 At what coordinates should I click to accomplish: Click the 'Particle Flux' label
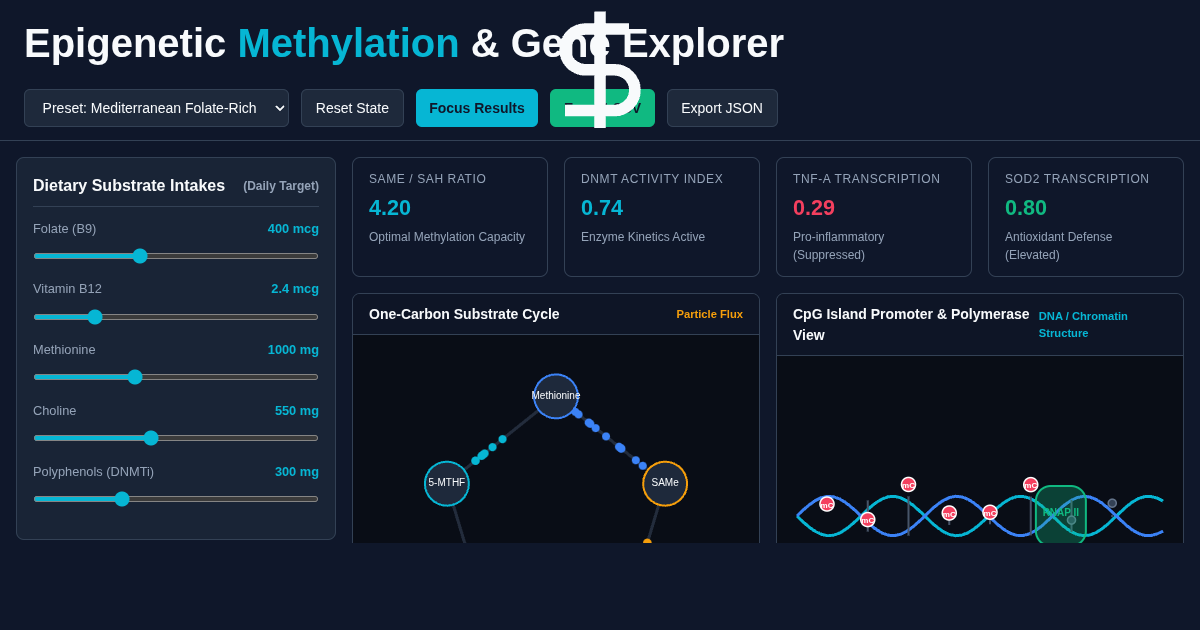[x=710, y=314]
